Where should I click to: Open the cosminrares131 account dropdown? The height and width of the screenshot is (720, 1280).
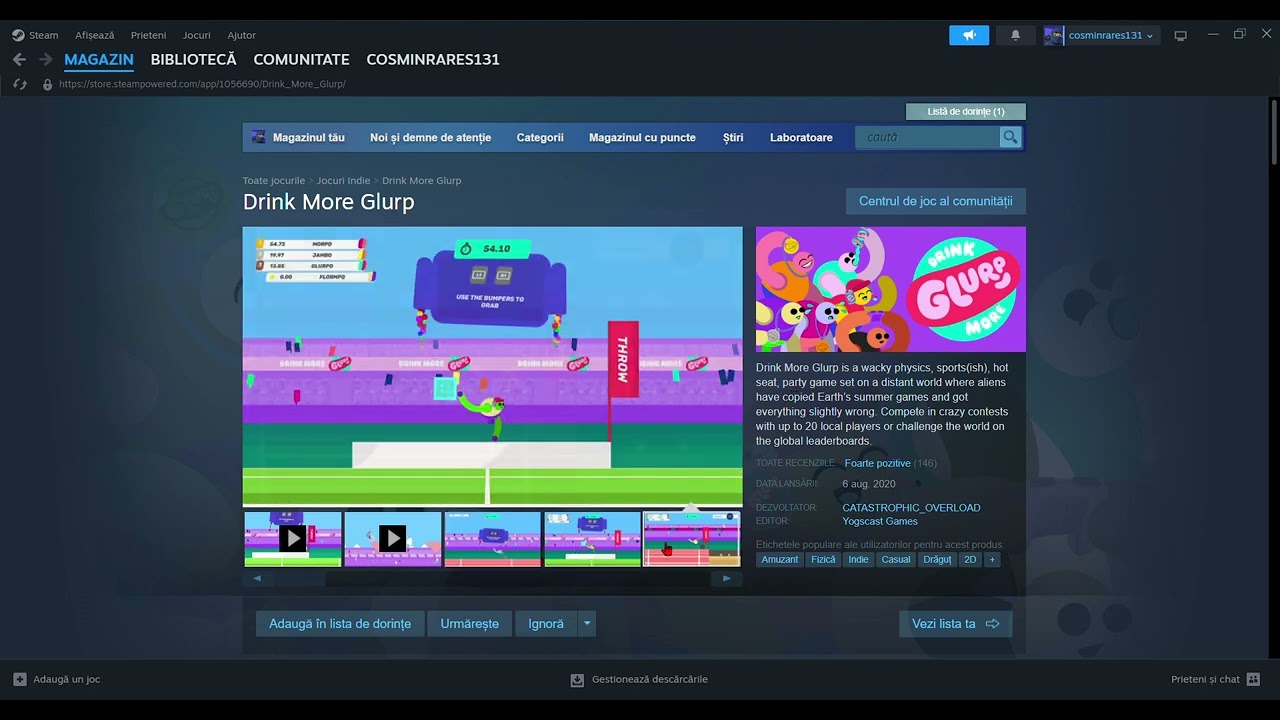point(1111,35)
